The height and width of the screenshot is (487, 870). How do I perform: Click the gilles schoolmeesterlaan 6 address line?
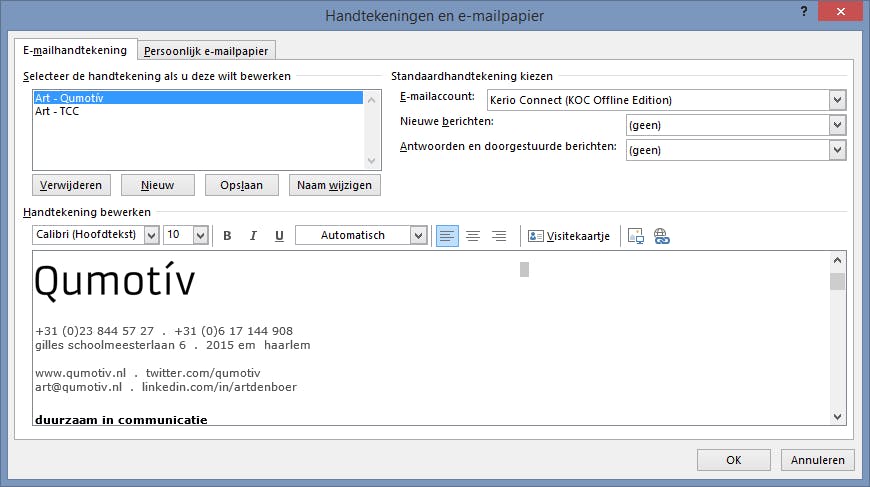click(110, 345)
